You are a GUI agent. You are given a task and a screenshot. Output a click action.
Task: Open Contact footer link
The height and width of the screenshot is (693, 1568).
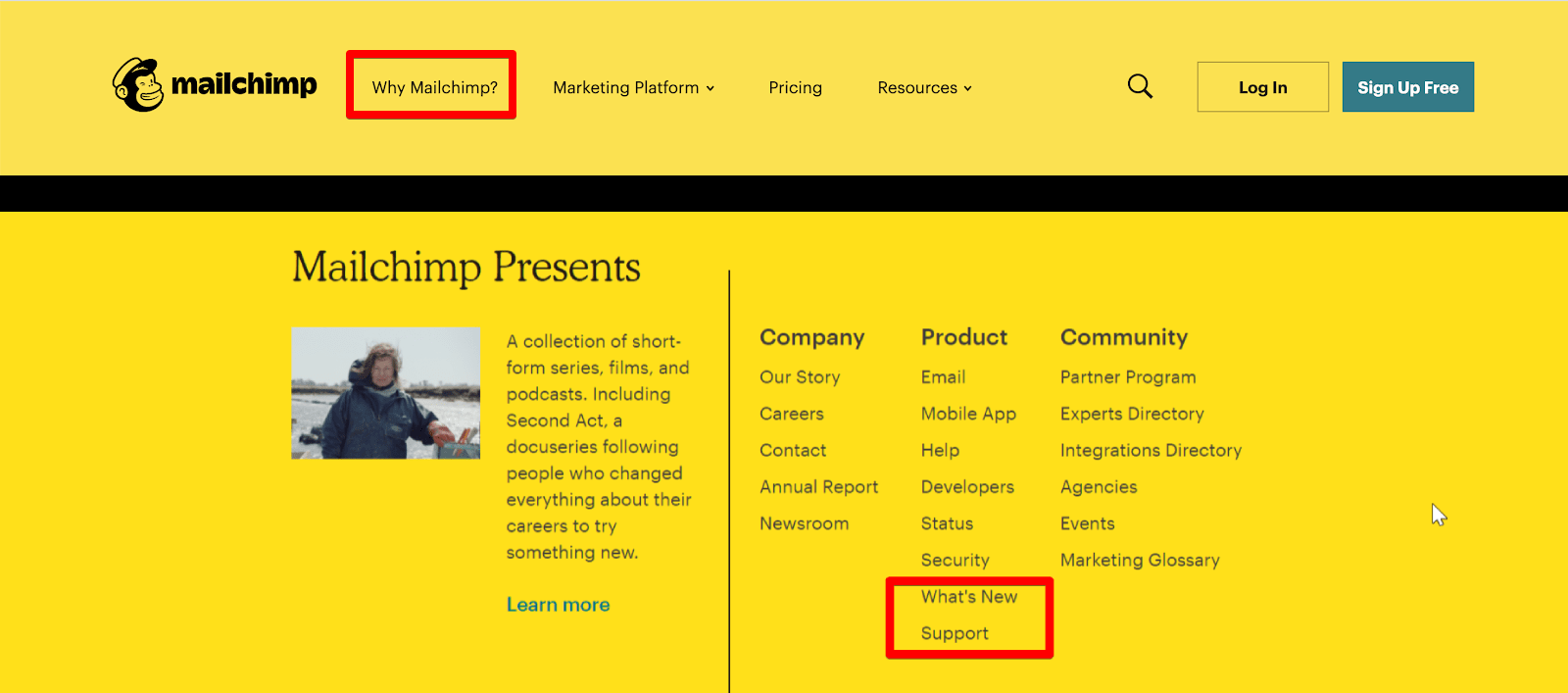(793, 450)
